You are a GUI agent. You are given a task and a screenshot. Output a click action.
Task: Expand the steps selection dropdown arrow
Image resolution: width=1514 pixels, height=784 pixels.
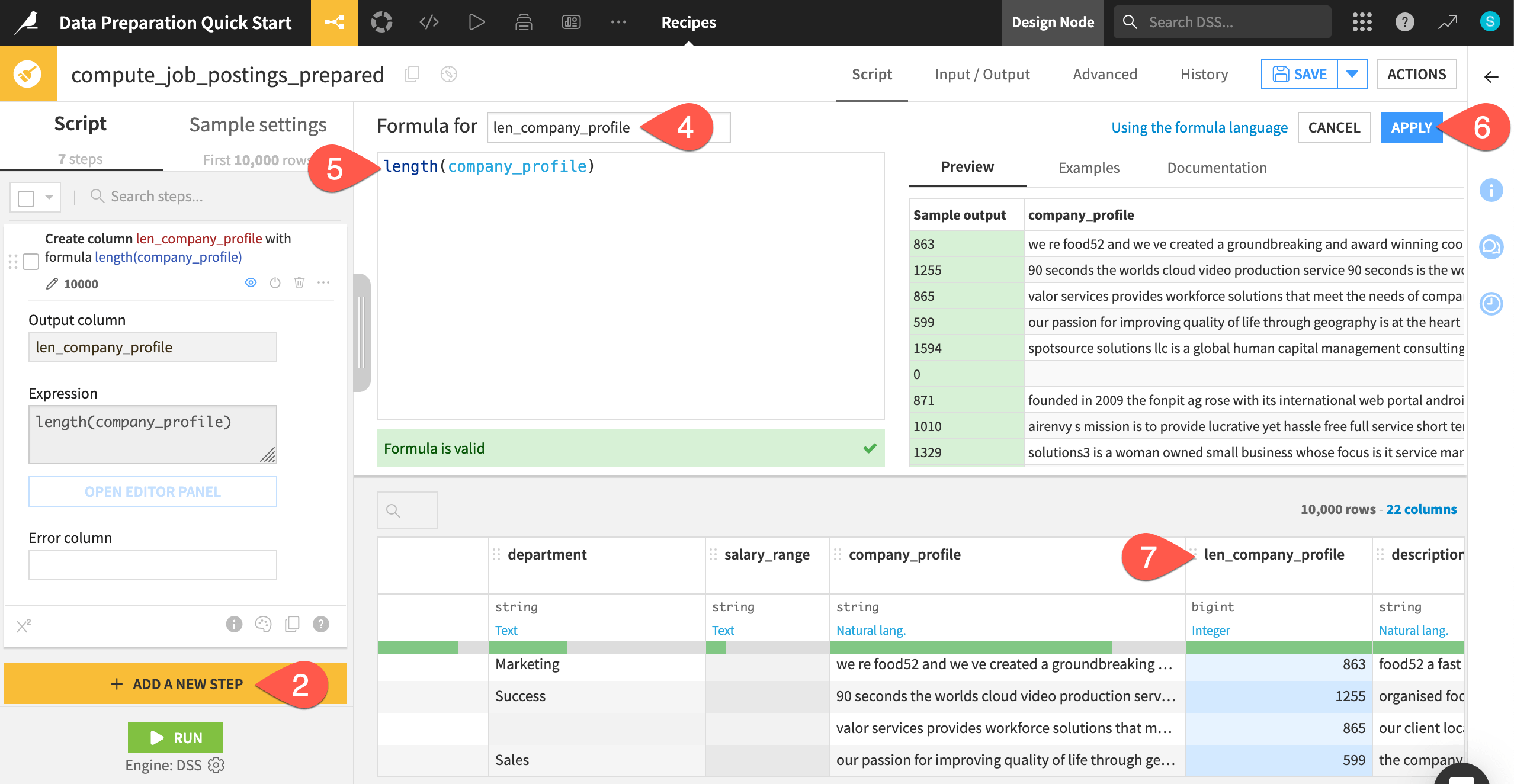pyautogui.click(x=50, y=197)
